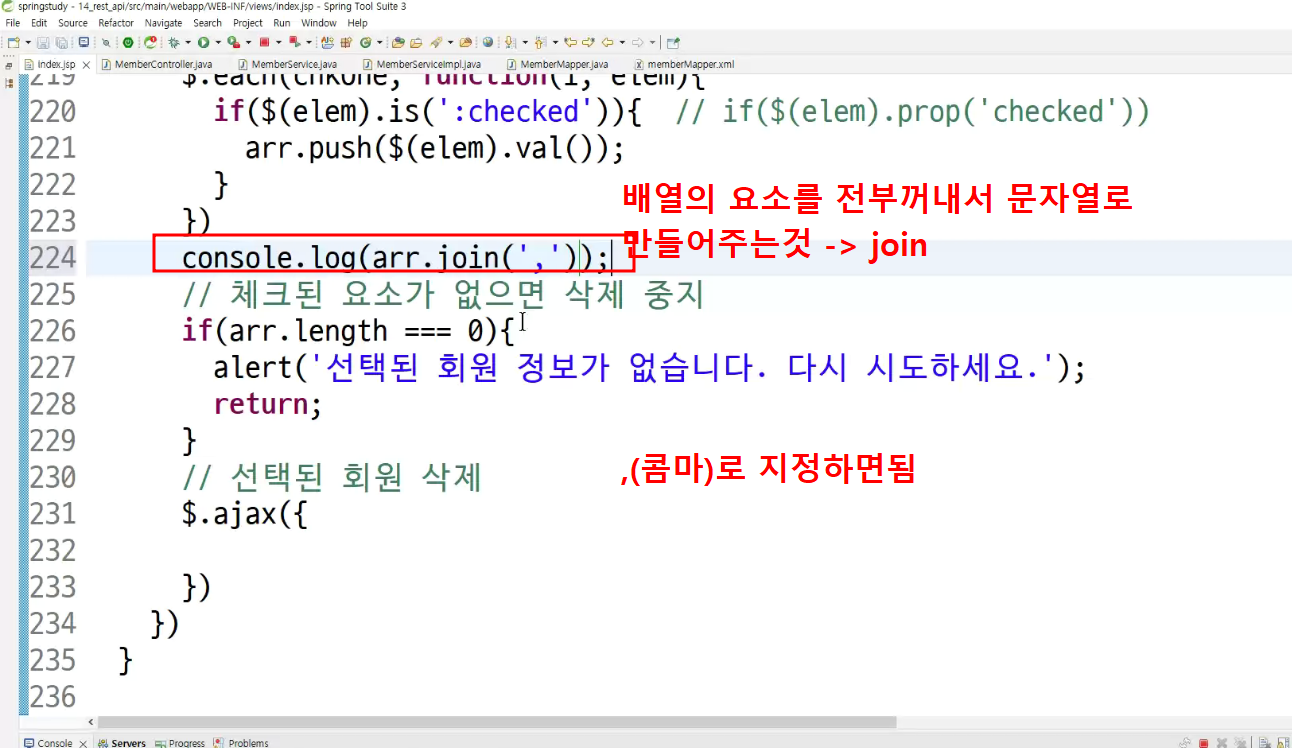
Task: Click the Search flashlight toolbar icon
Action: click(435, 42)
